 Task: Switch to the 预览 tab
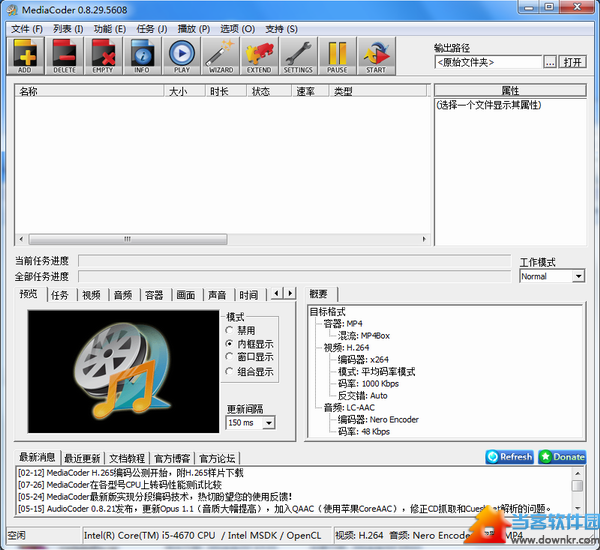(x=29, y=294)
